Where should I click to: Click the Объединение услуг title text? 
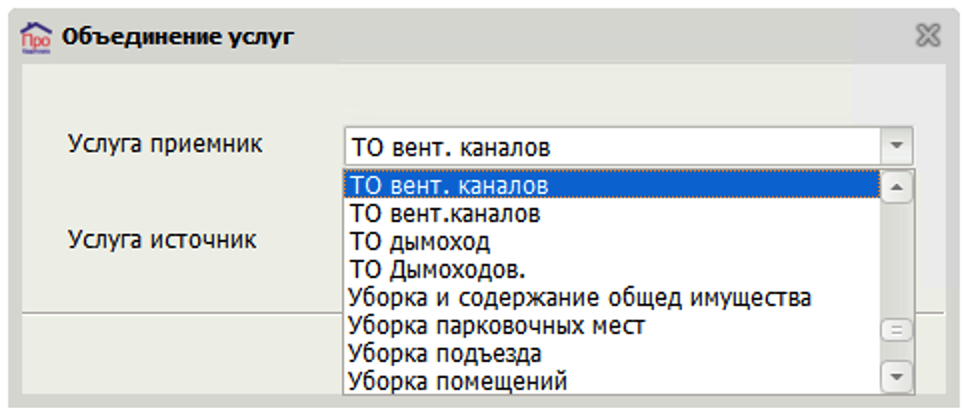tap(178, 37)
